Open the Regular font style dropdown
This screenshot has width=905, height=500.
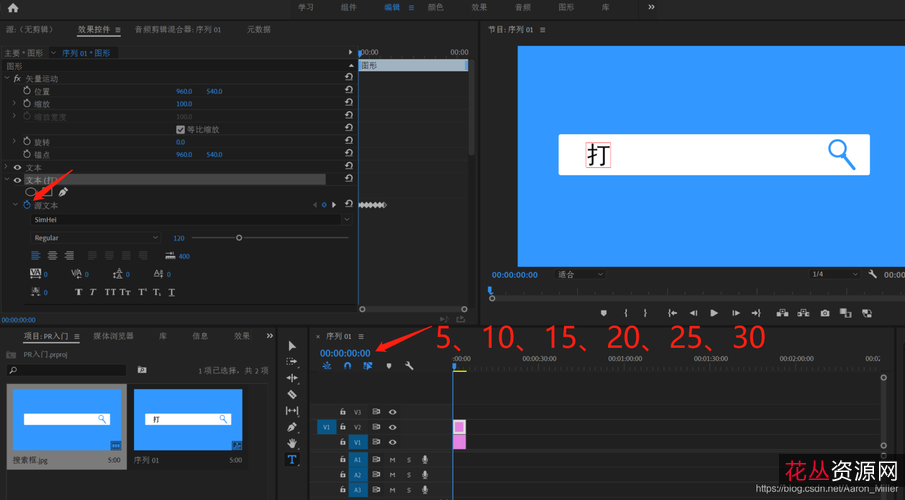click(x=95, y=238)
